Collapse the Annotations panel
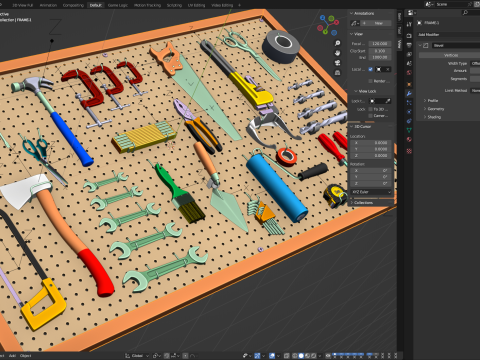 (x=362, y=13)
